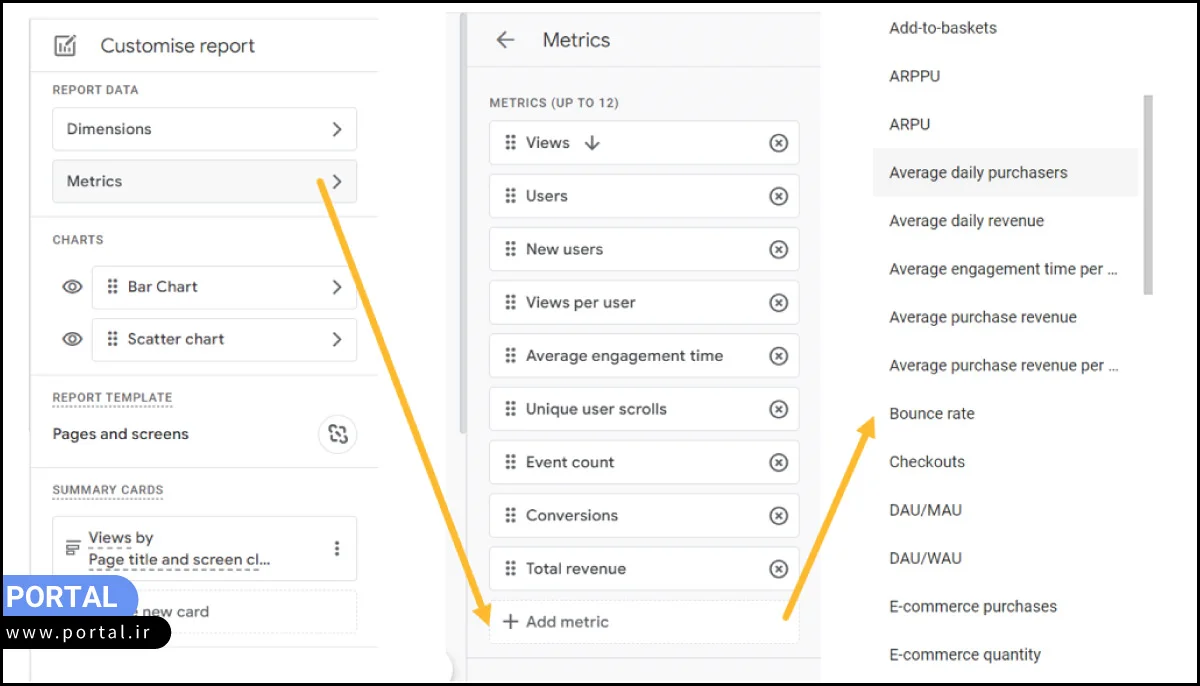Viewport: 1200px width, 686px height.
Task: Click the drag handle on Event count
Action: coord(511,462)
